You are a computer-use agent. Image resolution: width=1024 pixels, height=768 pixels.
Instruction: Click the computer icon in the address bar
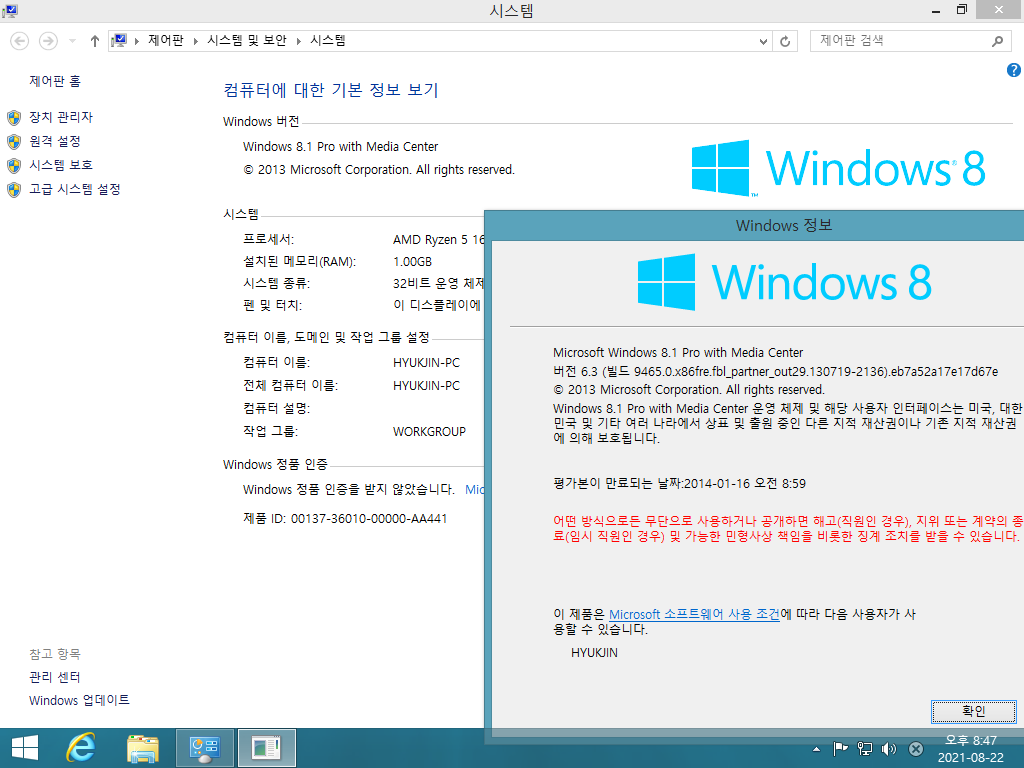click(x=119, y=40)
